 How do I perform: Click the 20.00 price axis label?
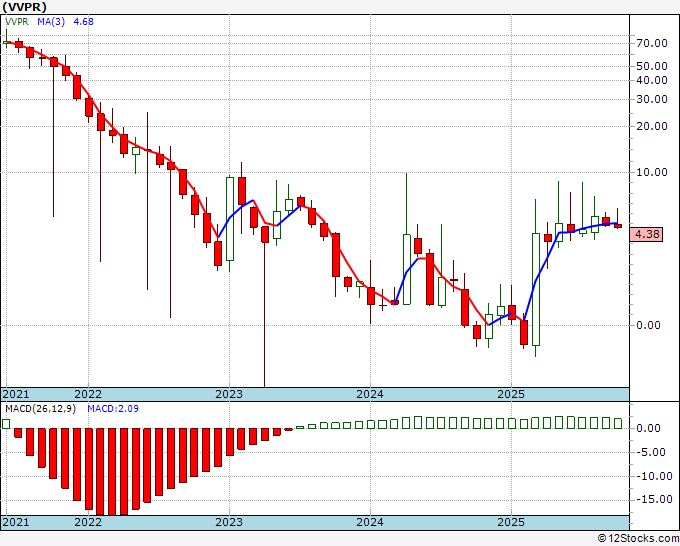coord(652,126)
